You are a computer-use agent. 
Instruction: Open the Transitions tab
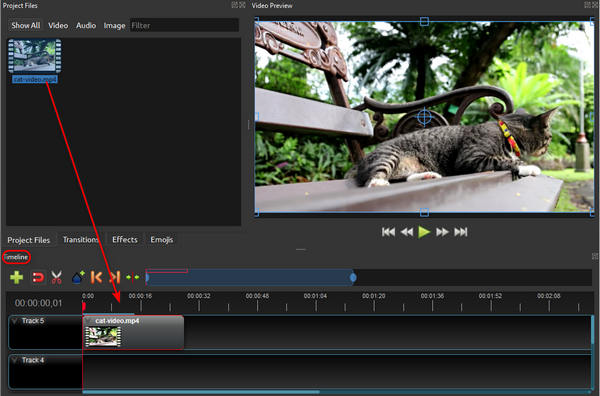[x=81, y=240]
